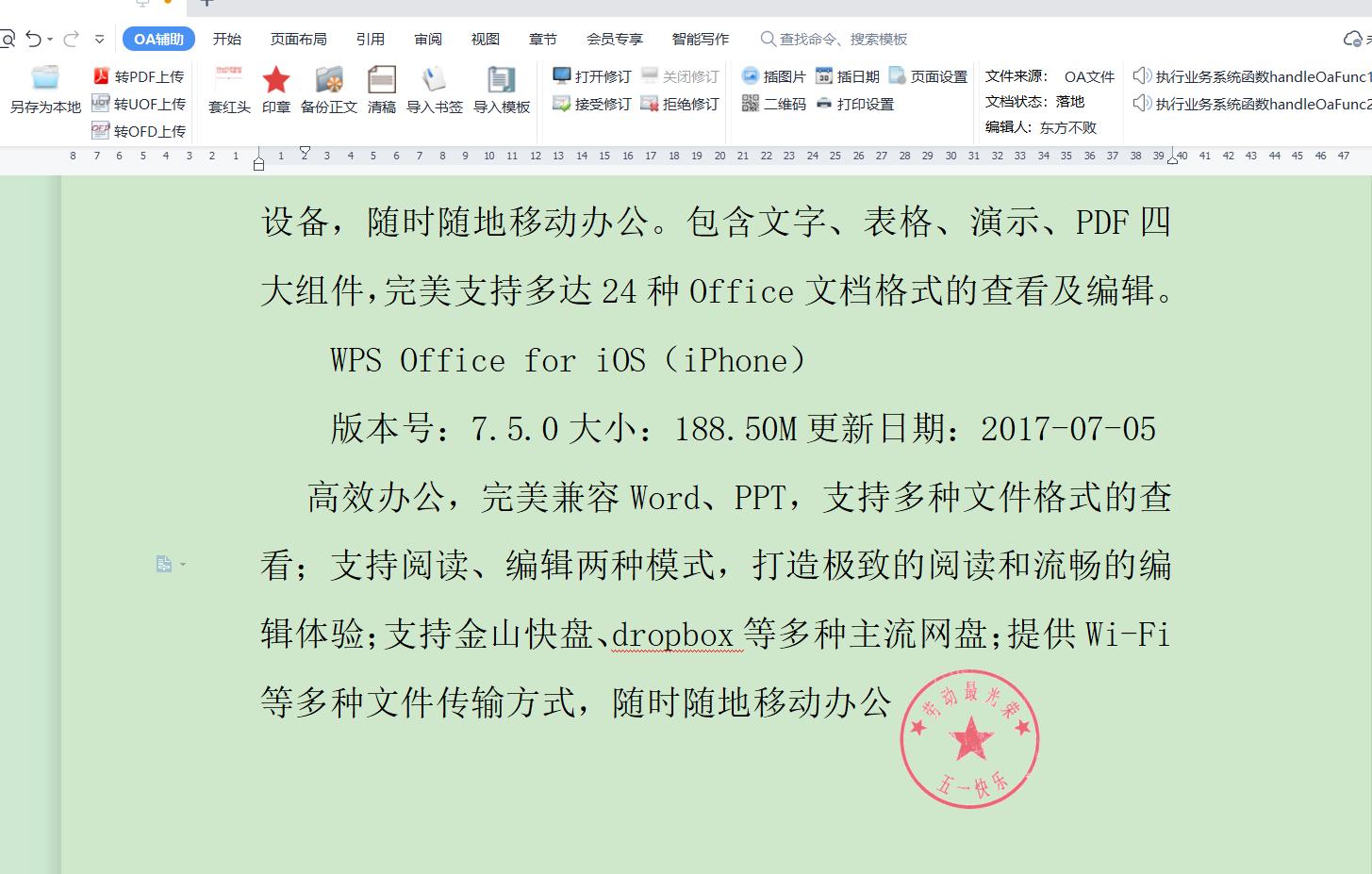Image resolution: width=1372 pixels, height=874 pixels.
Task: Switch to the 开始 ribbon tab
Action: 226,39
